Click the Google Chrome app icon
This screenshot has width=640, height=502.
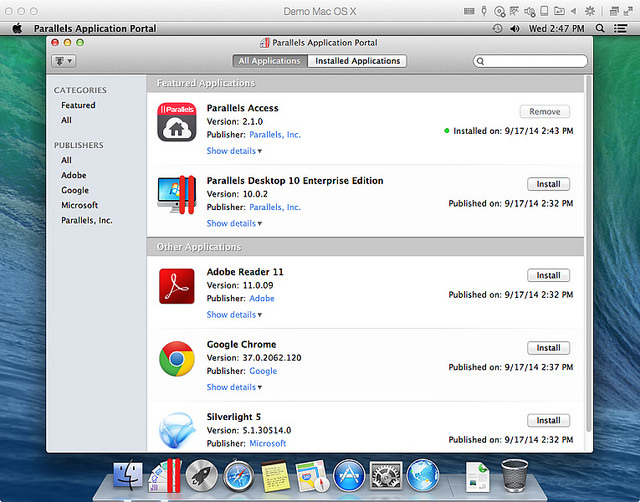177,359
